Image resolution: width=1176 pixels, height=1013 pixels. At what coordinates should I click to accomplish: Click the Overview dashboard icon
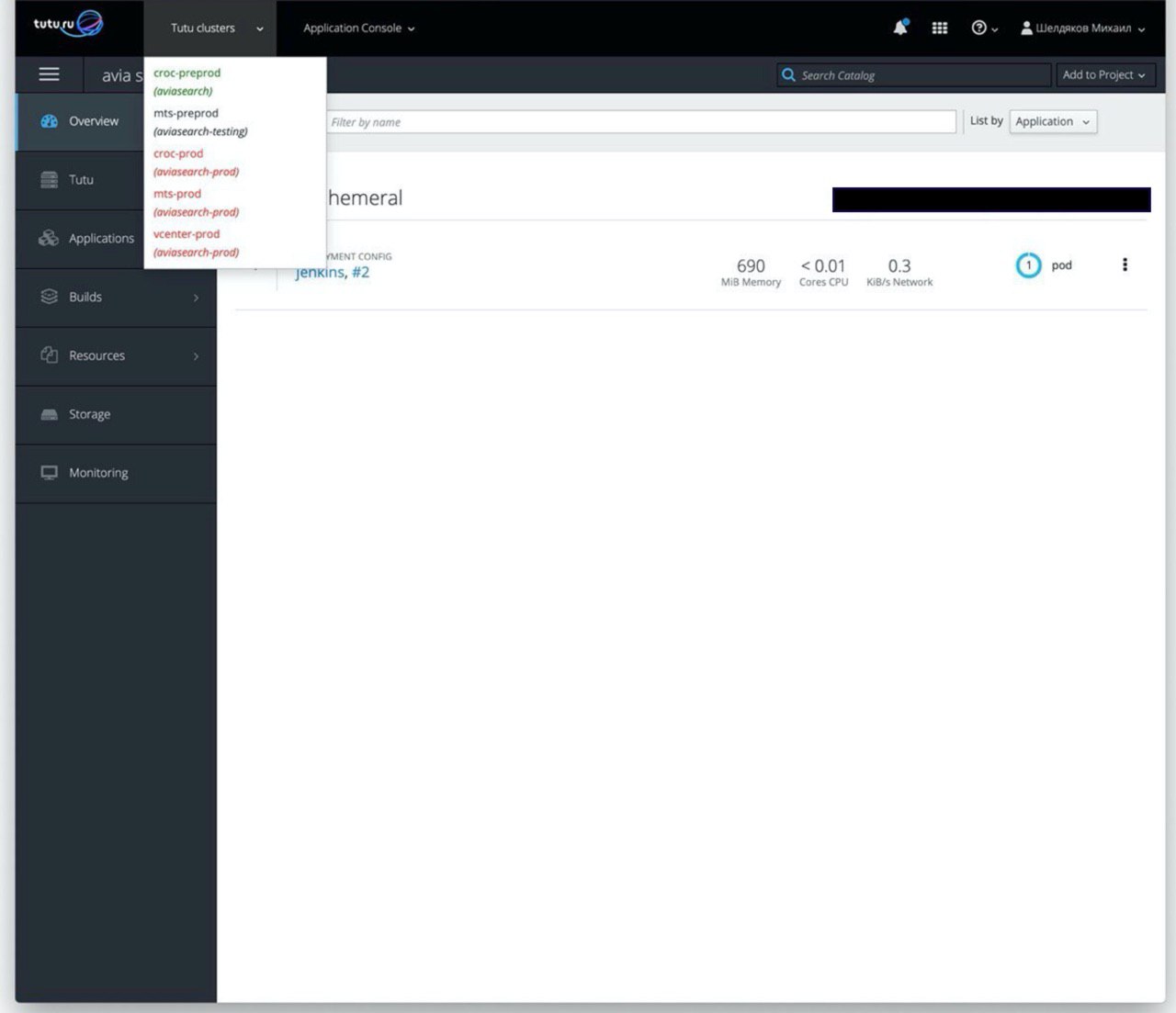[x=50, y=121]
